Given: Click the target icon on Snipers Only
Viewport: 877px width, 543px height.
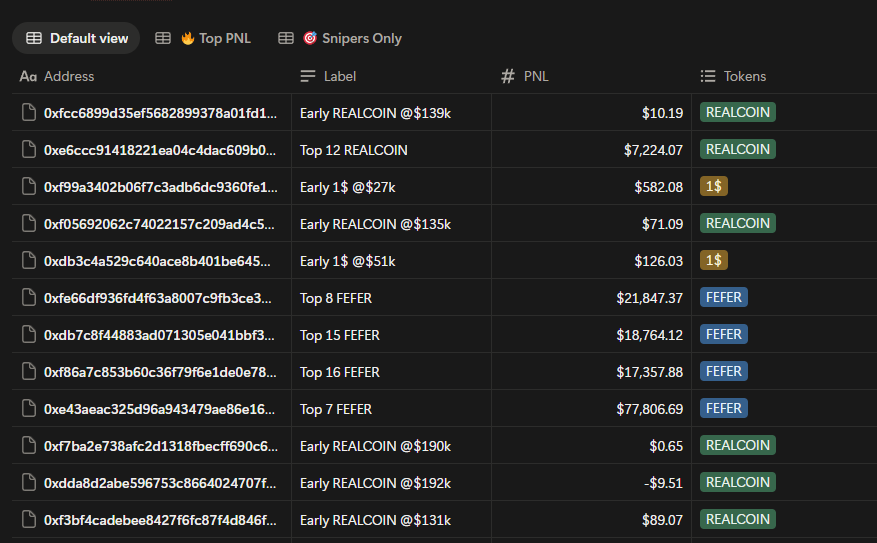Looking at the screenshot, I should pyautogui.click(x=310, y=38).
